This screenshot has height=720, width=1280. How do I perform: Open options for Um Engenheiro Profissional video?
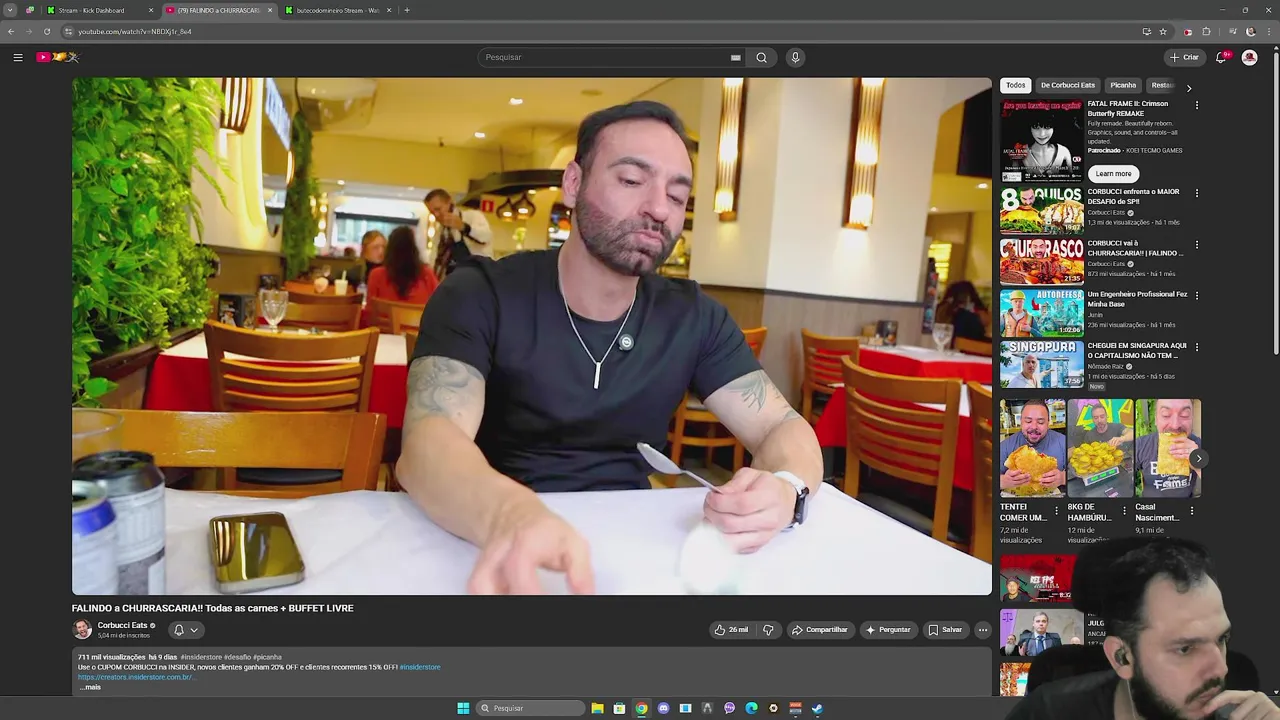point(1196,296)
